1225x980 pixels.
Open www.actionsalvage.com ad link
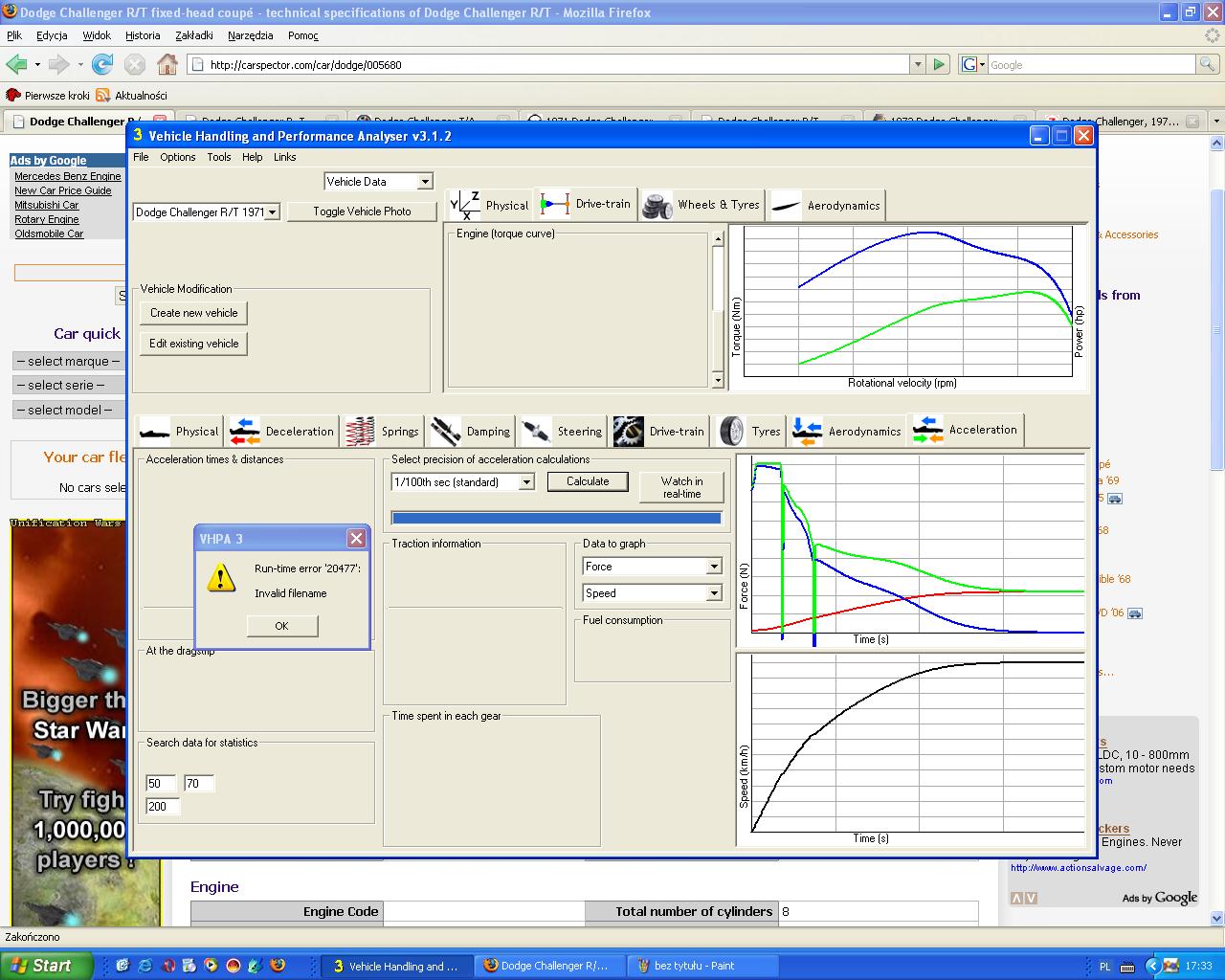click(x=1079, y=868)
